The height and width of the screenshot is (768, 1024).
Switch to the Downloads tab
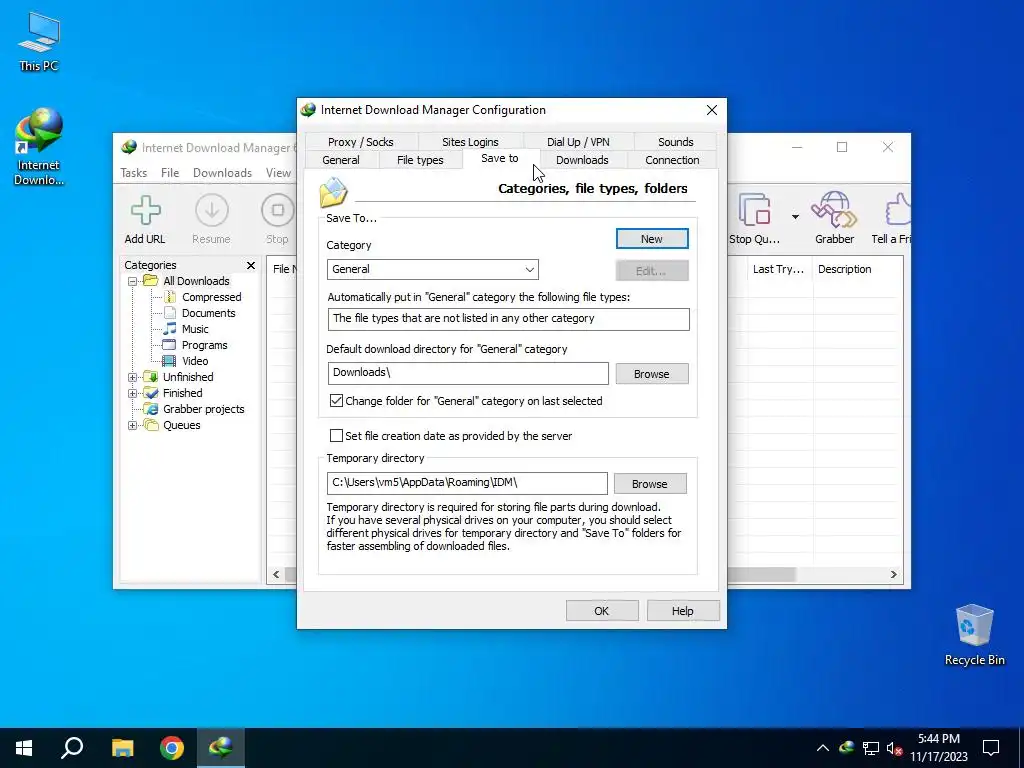[x=582, y=160]
